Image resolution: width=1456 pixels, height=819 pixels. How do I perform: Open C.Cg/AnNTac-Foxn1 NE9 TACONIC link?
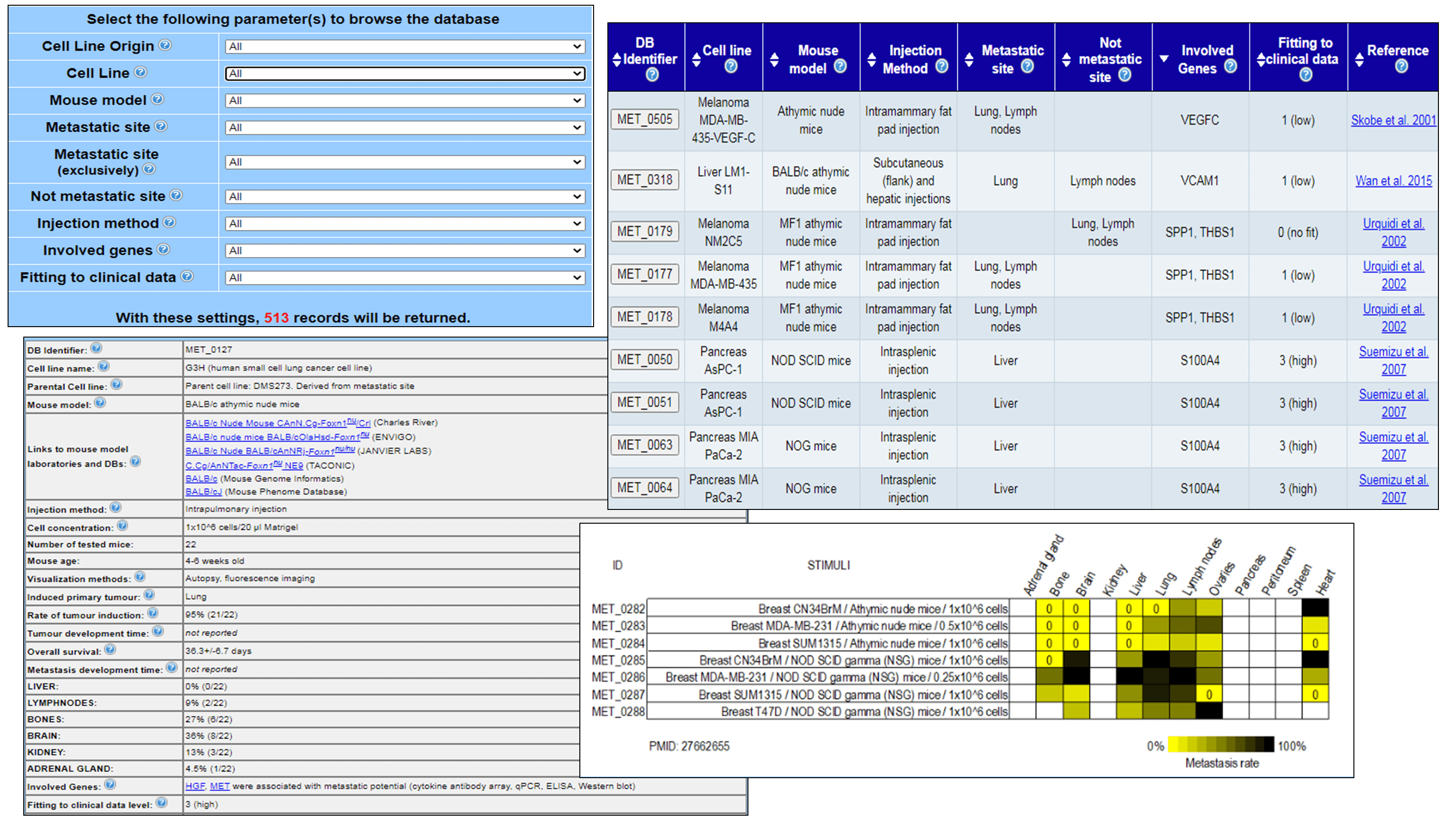[244, 465]
